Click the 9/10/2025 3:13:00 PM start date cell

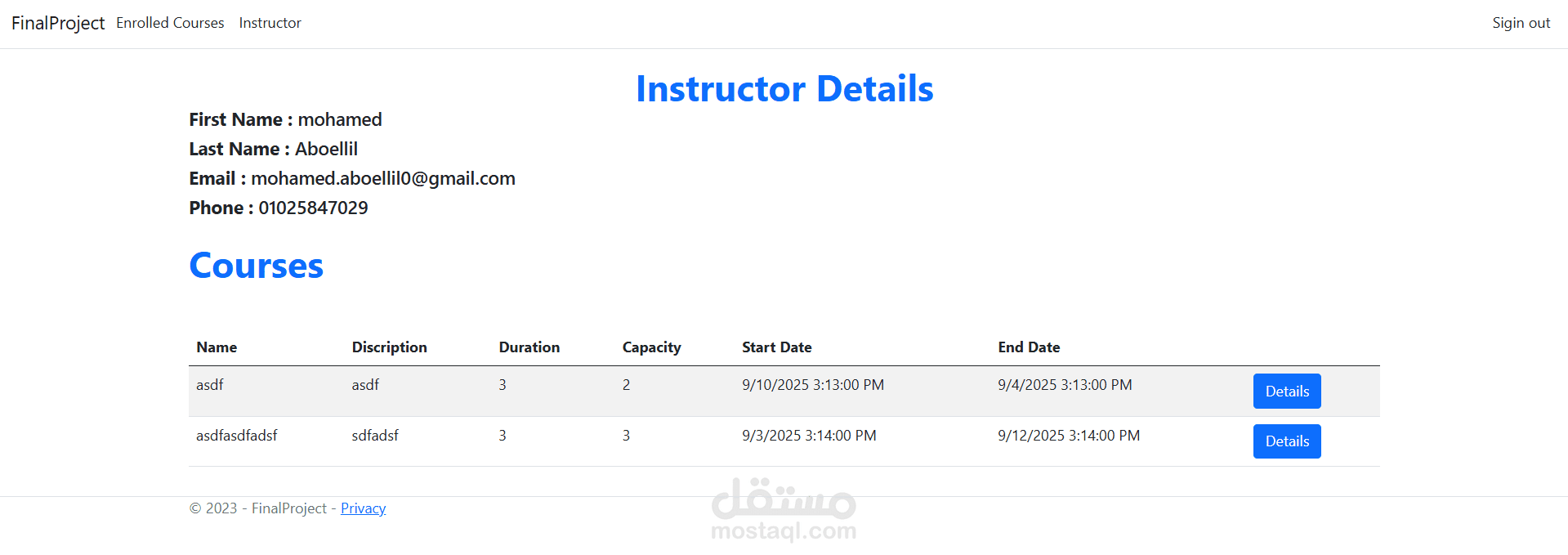(x=813, y=385)
